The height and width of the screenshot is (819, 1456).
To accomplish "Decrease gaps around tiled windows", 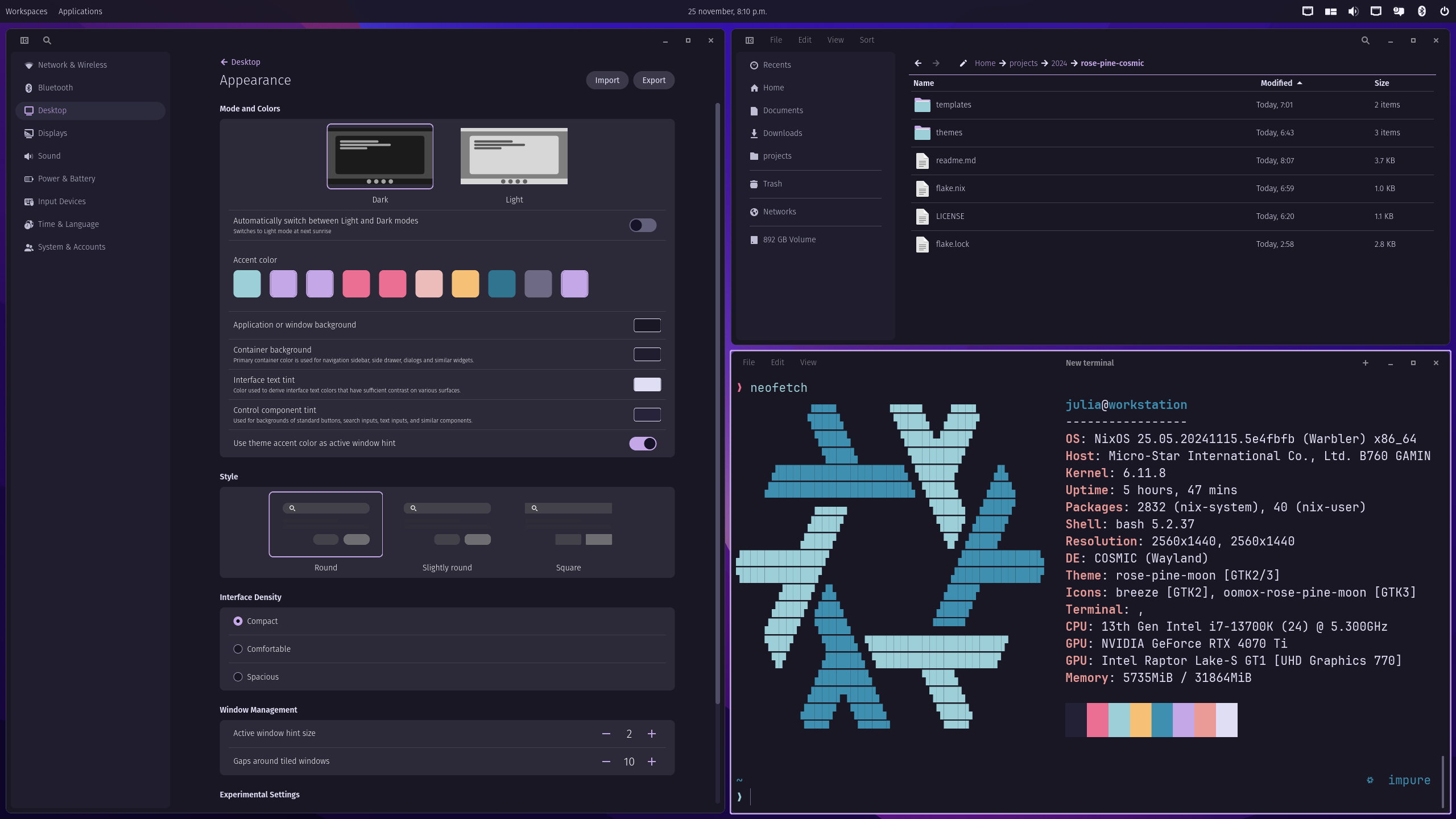I will pos(606,762).
